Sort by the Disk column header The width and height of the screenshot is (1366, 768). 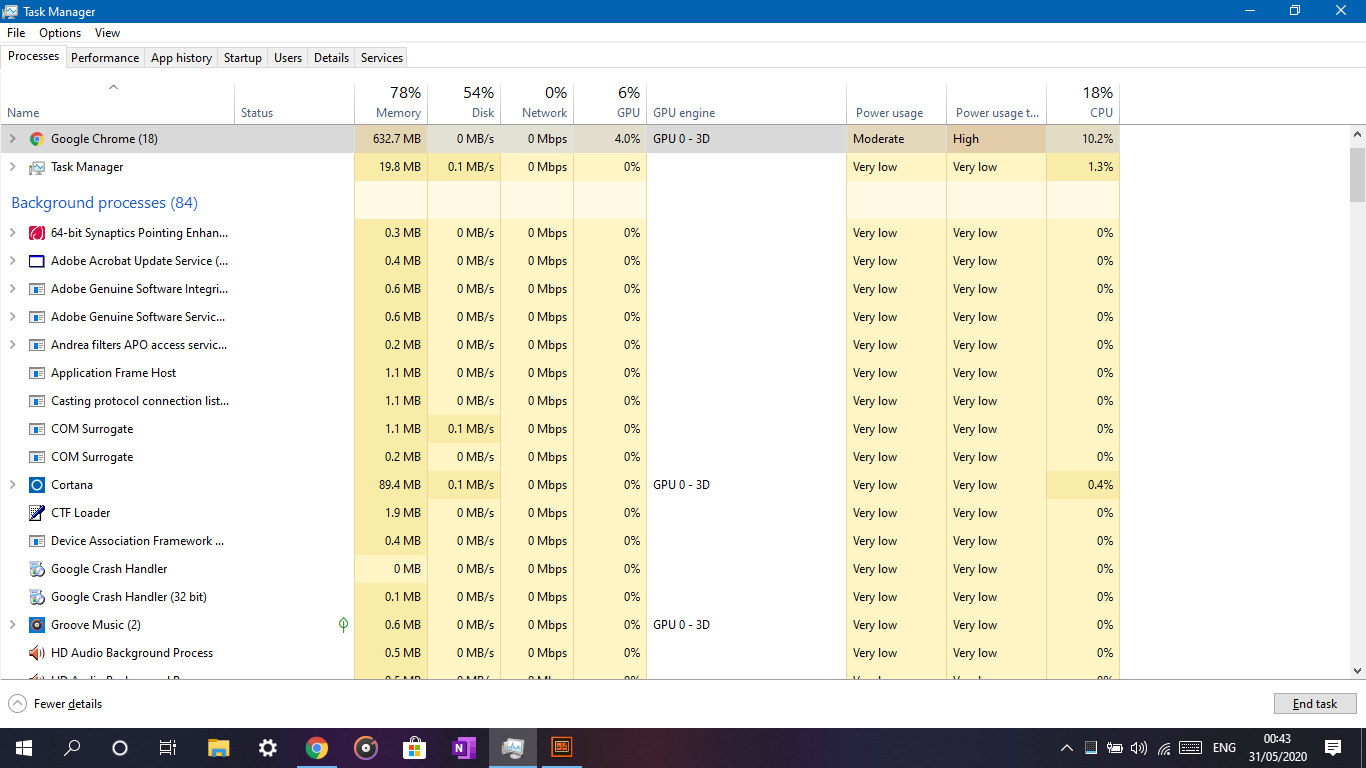pos(464,103)
